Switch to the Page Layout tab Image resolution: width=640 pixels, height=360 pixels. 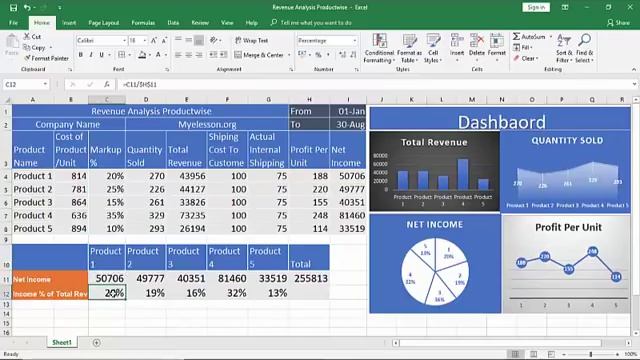pyautogui.click(x=104, y=23)
